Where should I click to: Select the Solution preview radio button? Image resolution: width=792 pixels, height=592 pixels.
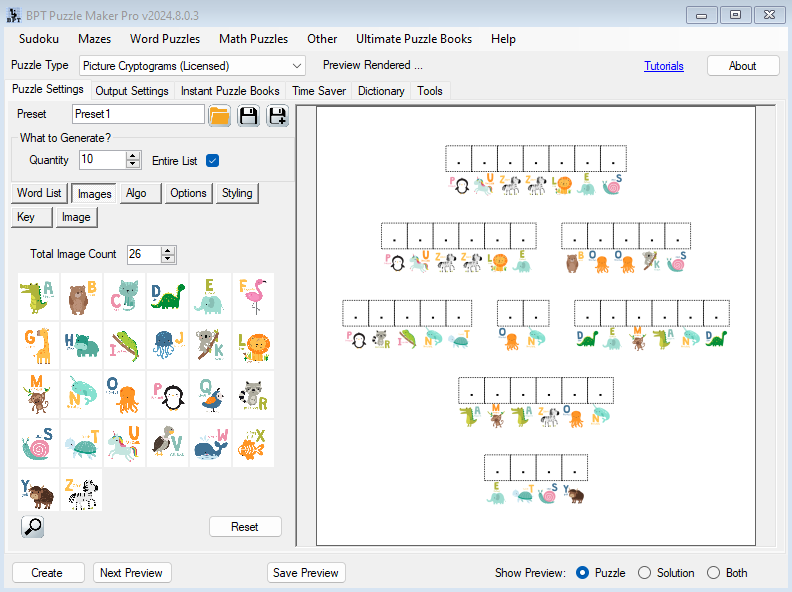pyautogui.click(x=645, y=573)
